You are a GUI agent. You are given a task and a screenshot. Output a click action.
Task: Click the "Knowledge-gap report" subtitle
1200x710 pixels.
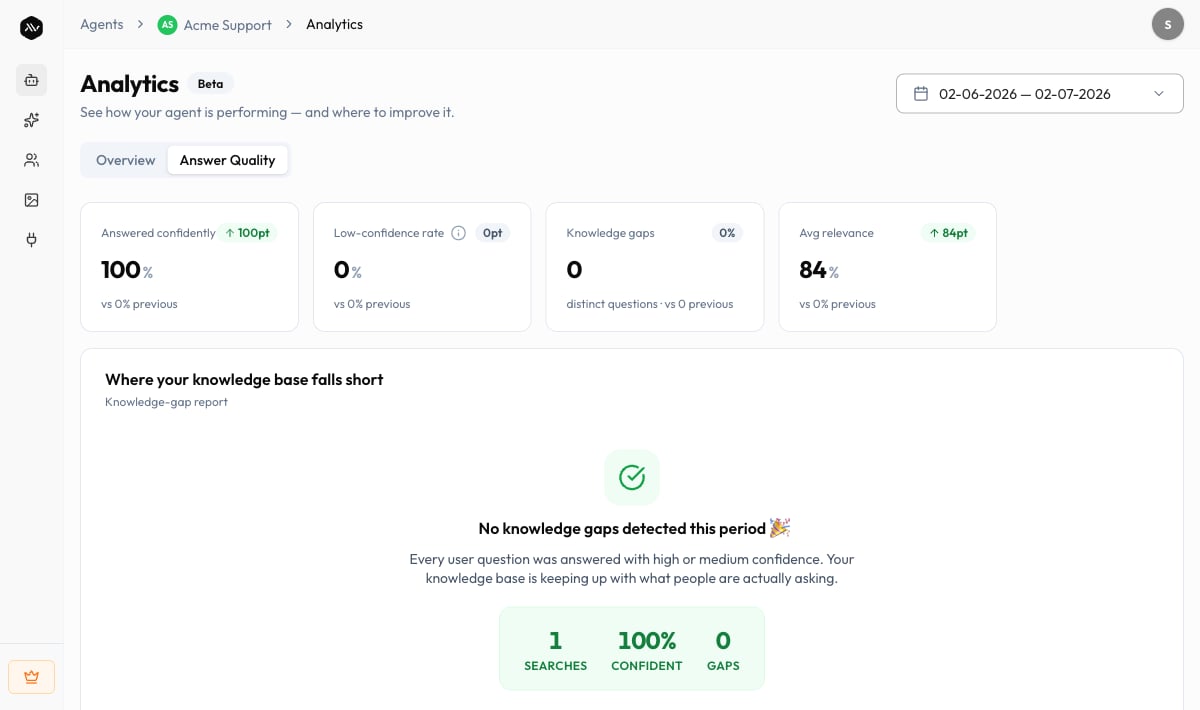tap(166, 402)
